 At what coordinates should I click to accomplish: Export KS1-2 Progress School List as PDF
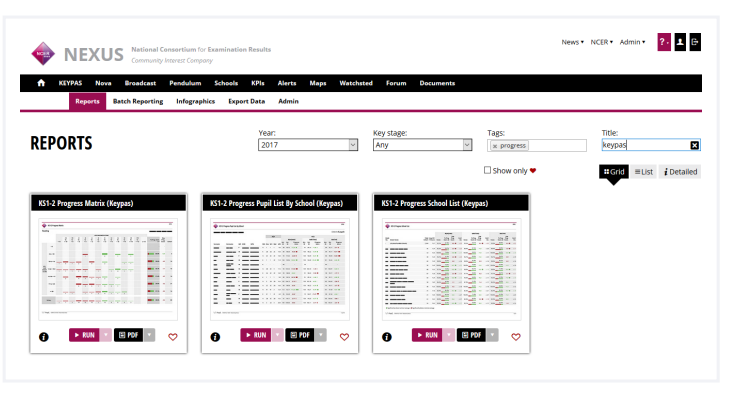pos(472,335)
